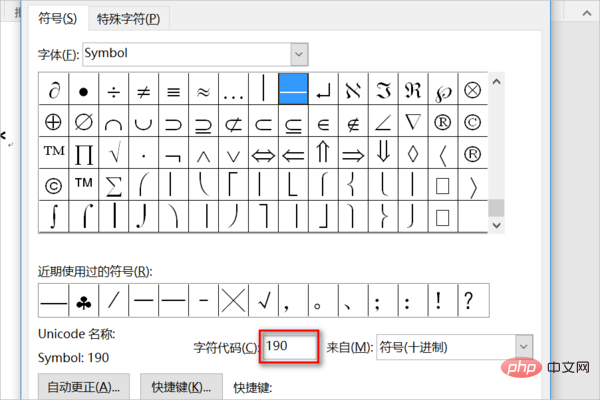Switch to the 特殊字符(P) tab
The image size is (600, 400).
click(x=128, y=18)
